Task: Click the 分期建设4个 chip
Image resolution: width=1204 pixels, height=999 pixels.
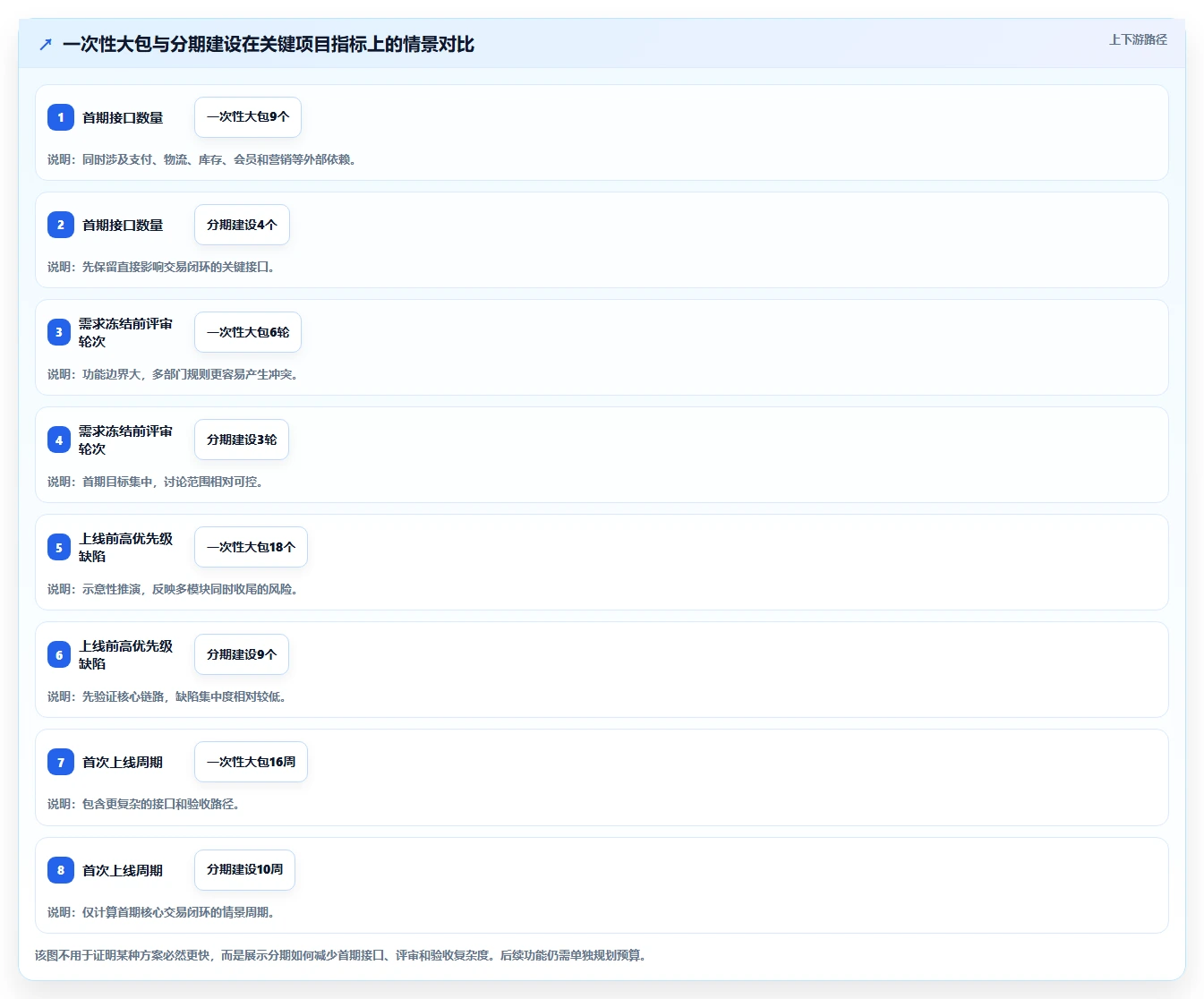Action: pos(242,225)
